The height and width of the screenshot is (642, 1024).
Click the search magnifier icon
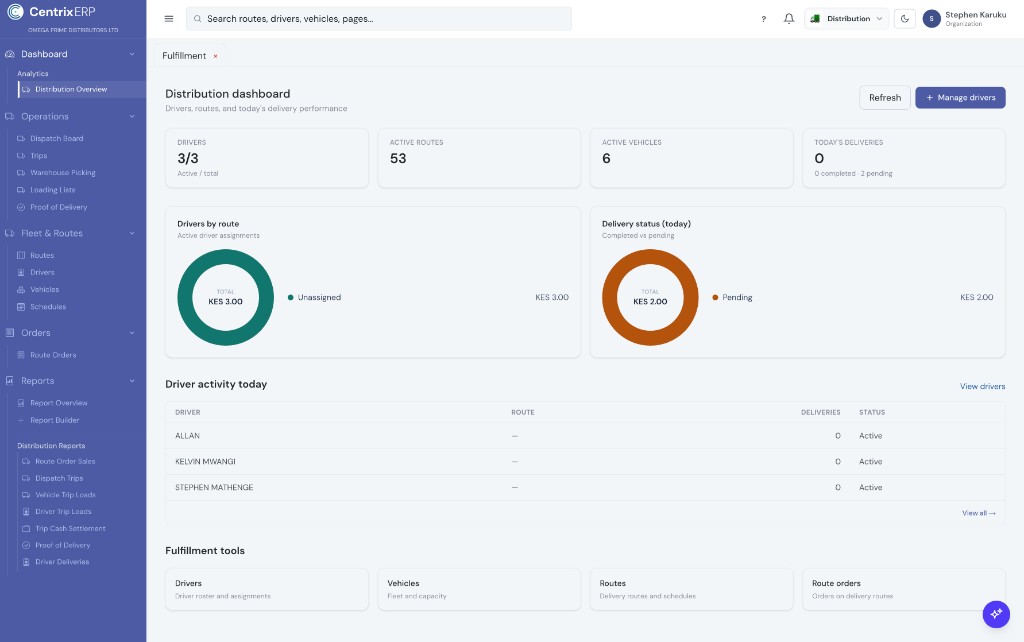click(197, 19)
